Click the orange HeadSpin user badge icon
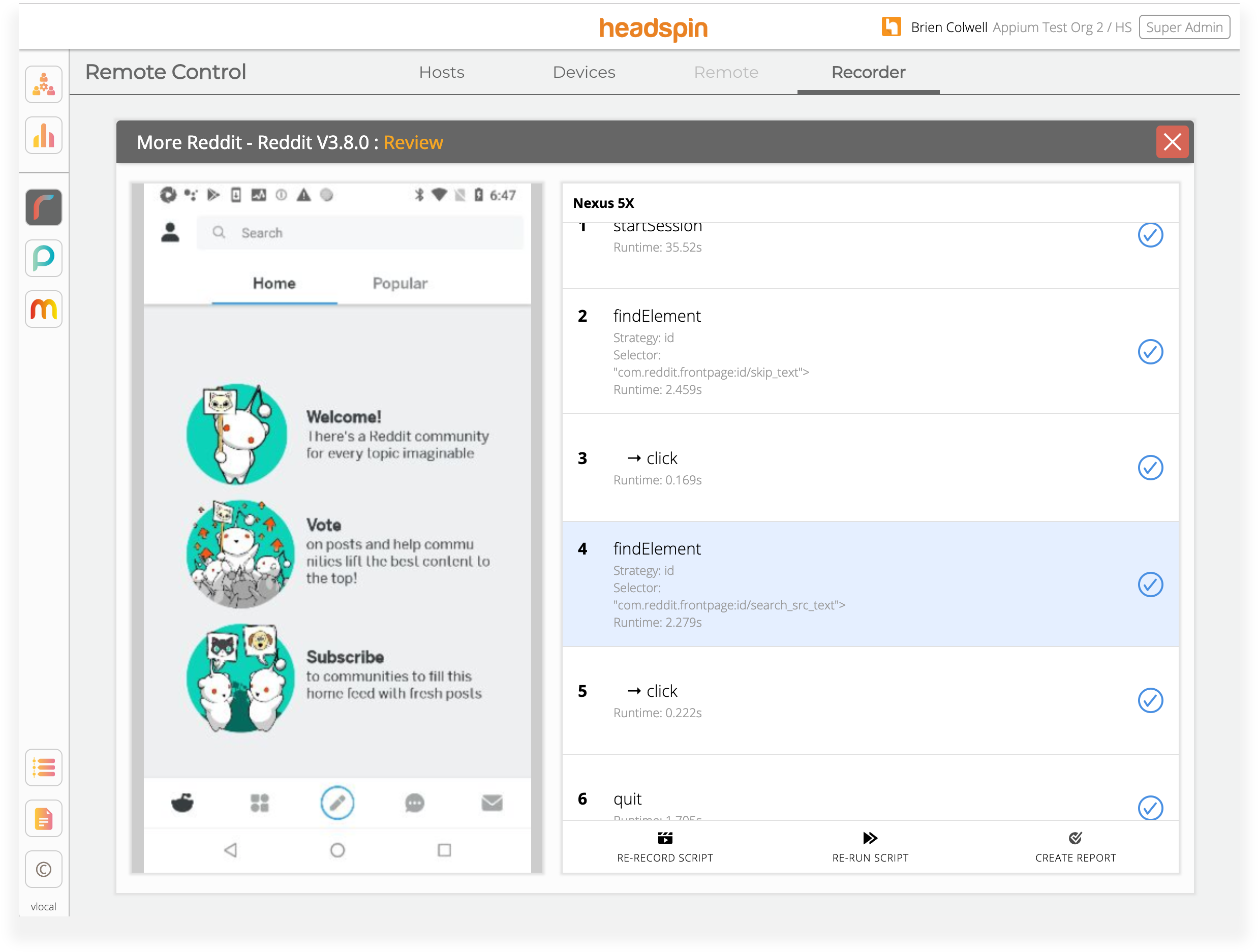 pos(891,27)
